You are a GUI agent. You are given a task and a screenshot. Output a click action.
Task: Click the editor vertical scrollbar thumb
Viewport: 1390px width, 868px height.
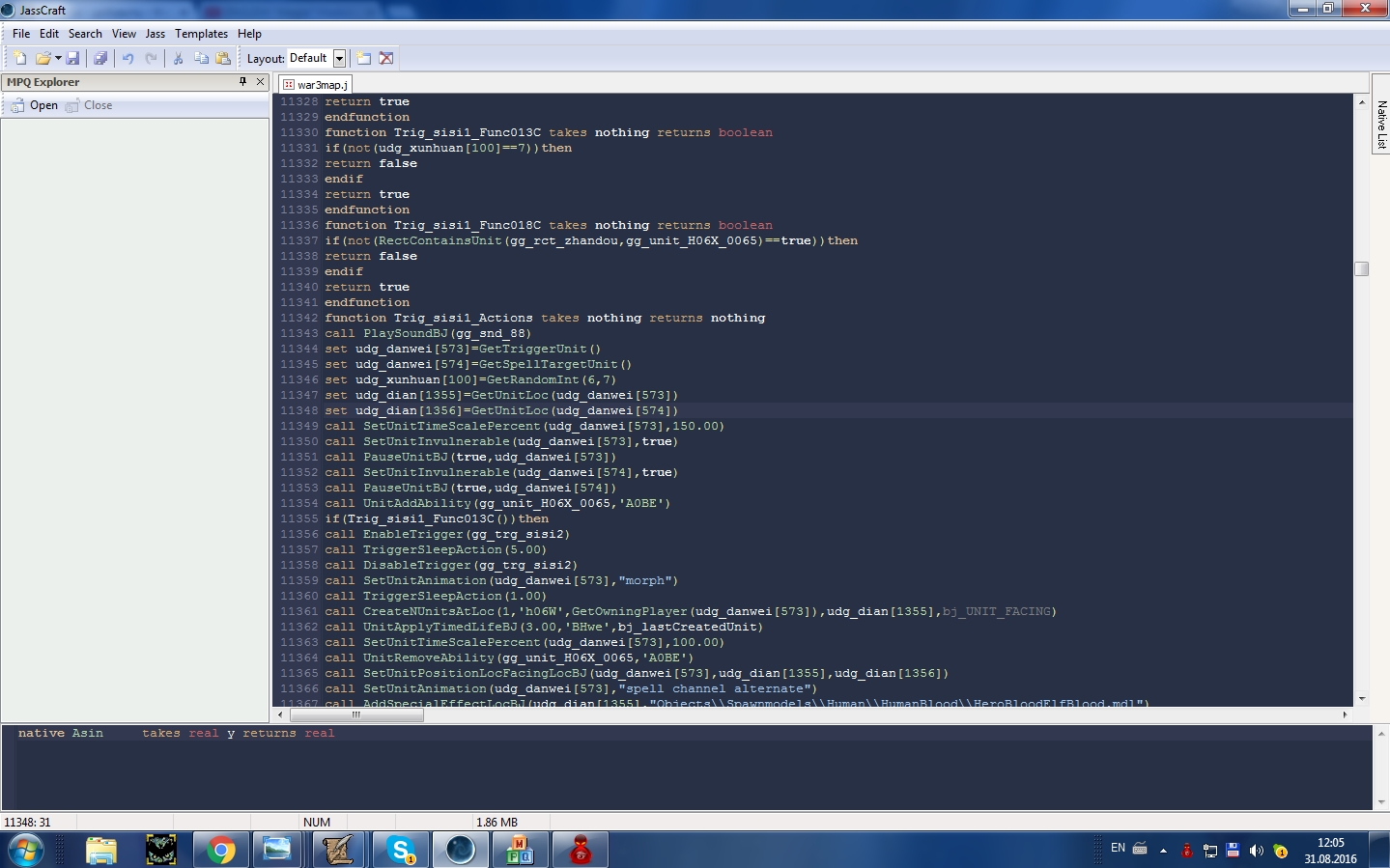click(1362, 268)
